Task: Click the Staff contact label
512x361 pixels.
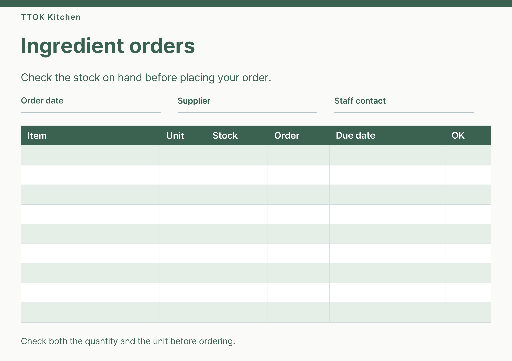Action: (x=360, y=101)
